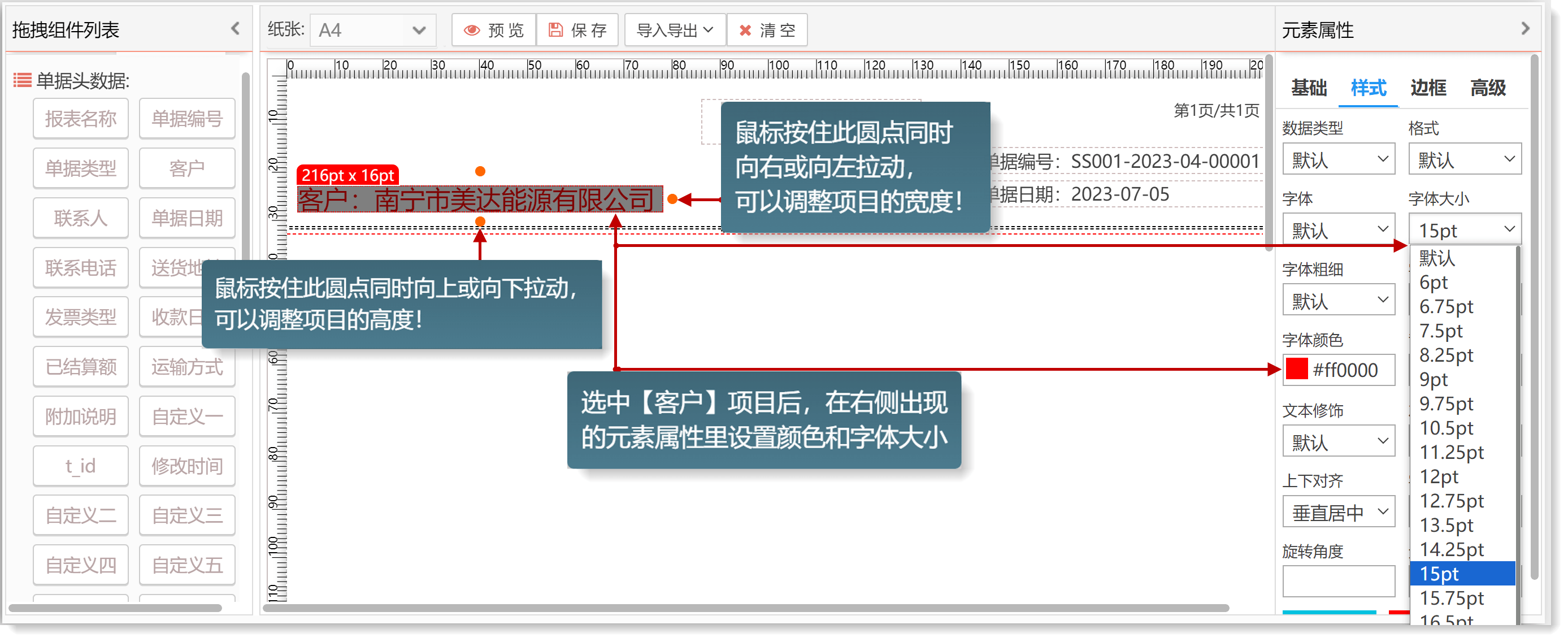Click the save floppy disk icon
This screenshot has height=642, width=1568.
click(555, 30)
